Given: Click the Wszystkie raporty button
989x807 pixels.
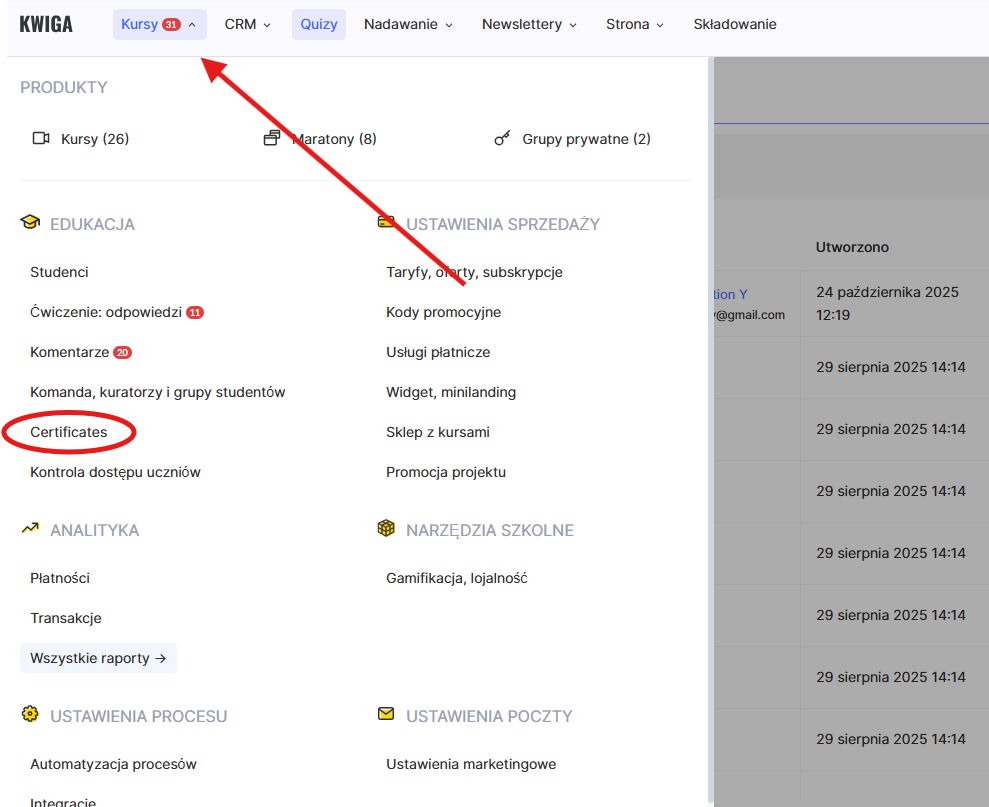Looking at the screenshot, I should (98, 658).
